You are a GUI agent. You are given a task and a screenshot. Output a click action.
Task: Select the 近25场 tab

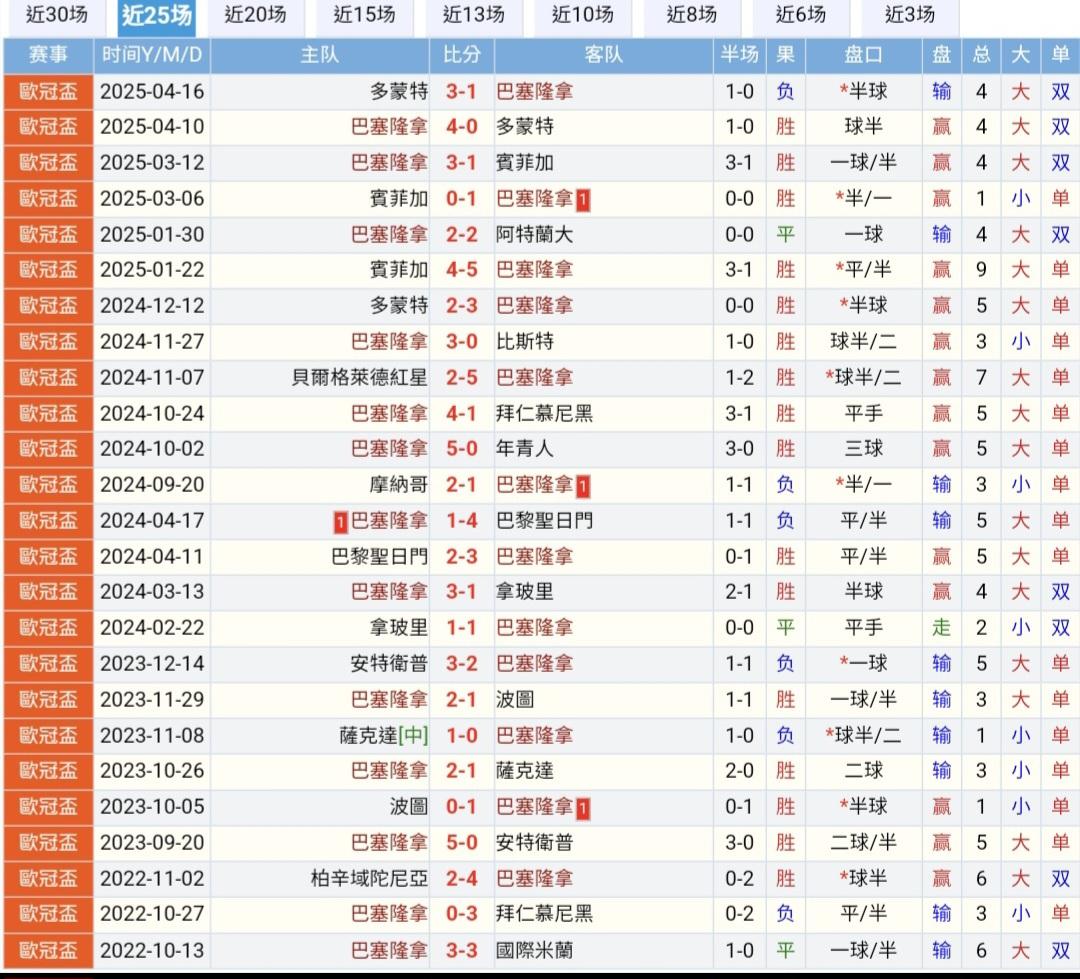157,15
